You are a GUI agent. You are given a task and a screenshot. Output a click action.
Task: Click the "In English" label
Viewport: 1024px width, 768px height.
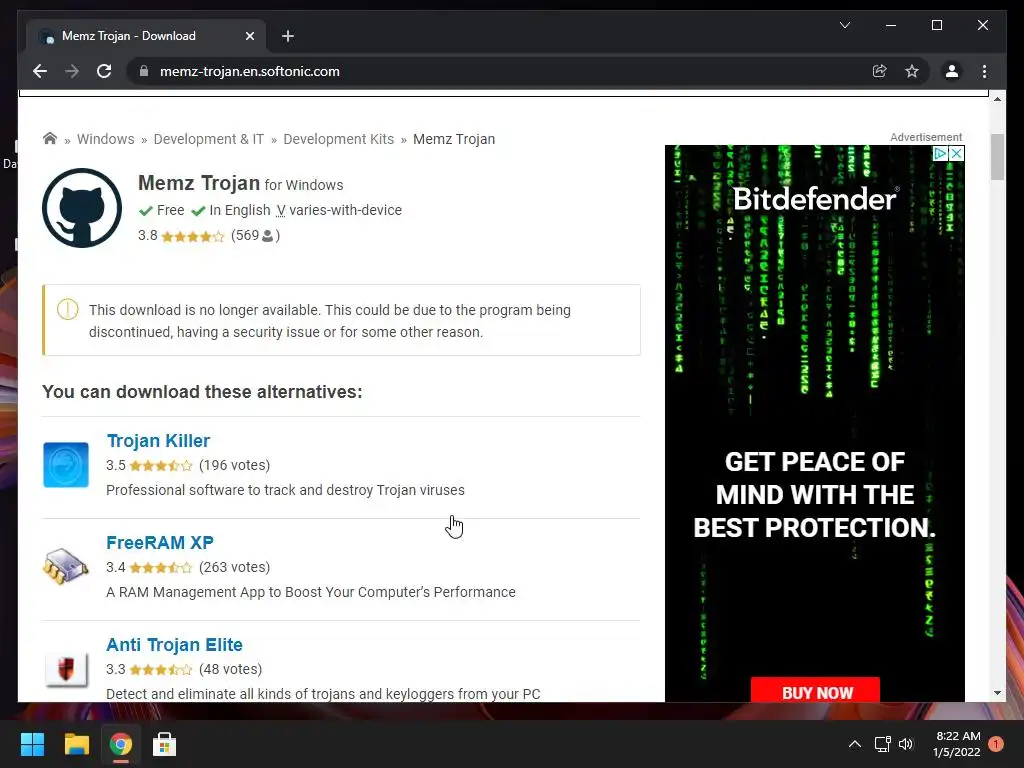(240, 210)
